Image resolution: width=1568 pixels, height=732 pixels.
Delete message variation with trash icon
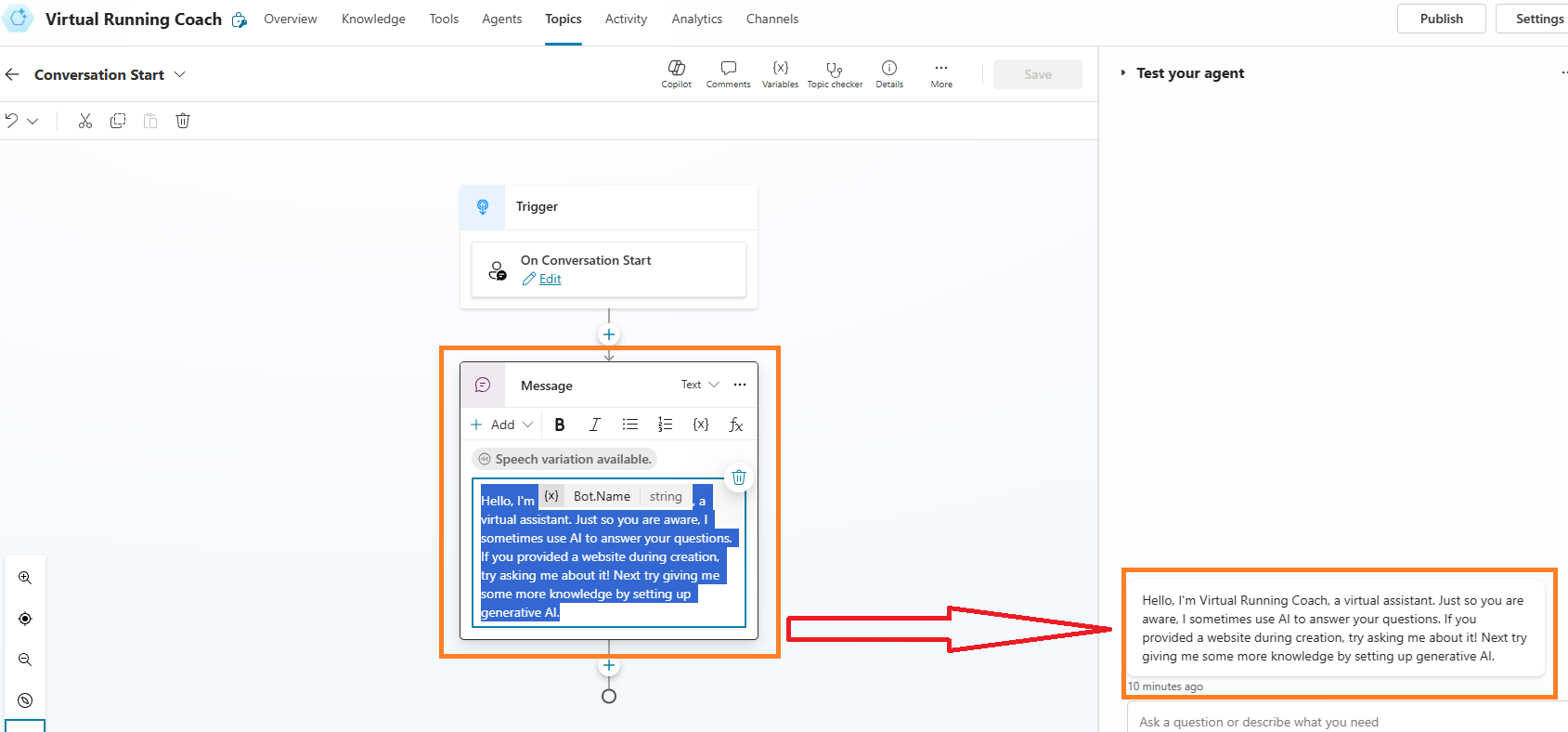tap(739, 477)
